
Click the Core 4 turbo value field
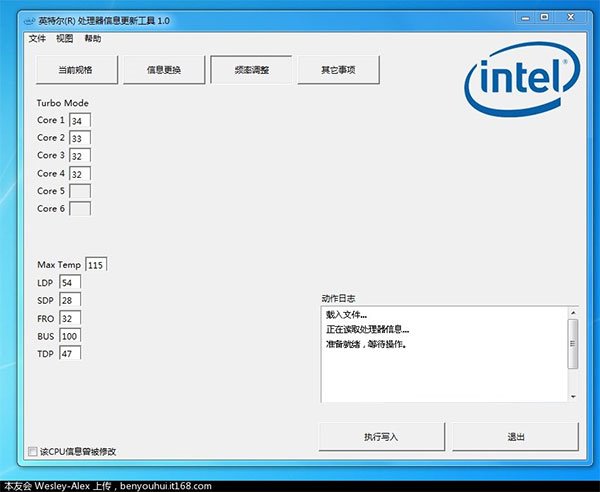click(80, 173)
